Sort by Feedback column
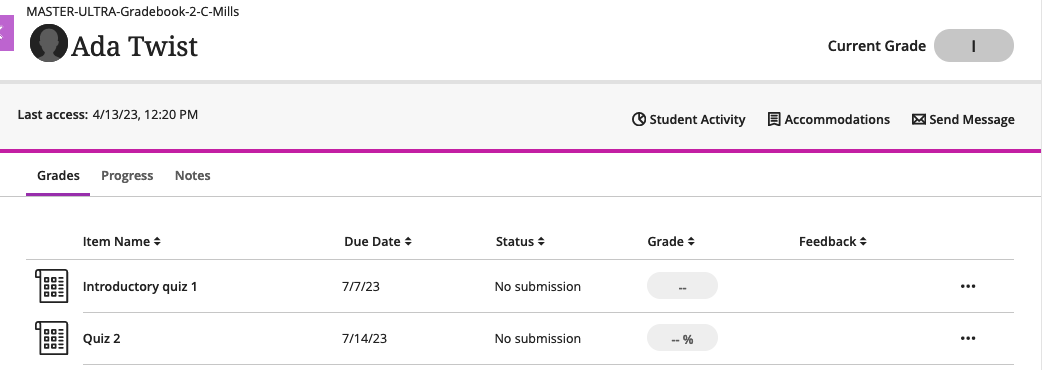This screenshot has width=1042, height=370. tap(833, 242)
